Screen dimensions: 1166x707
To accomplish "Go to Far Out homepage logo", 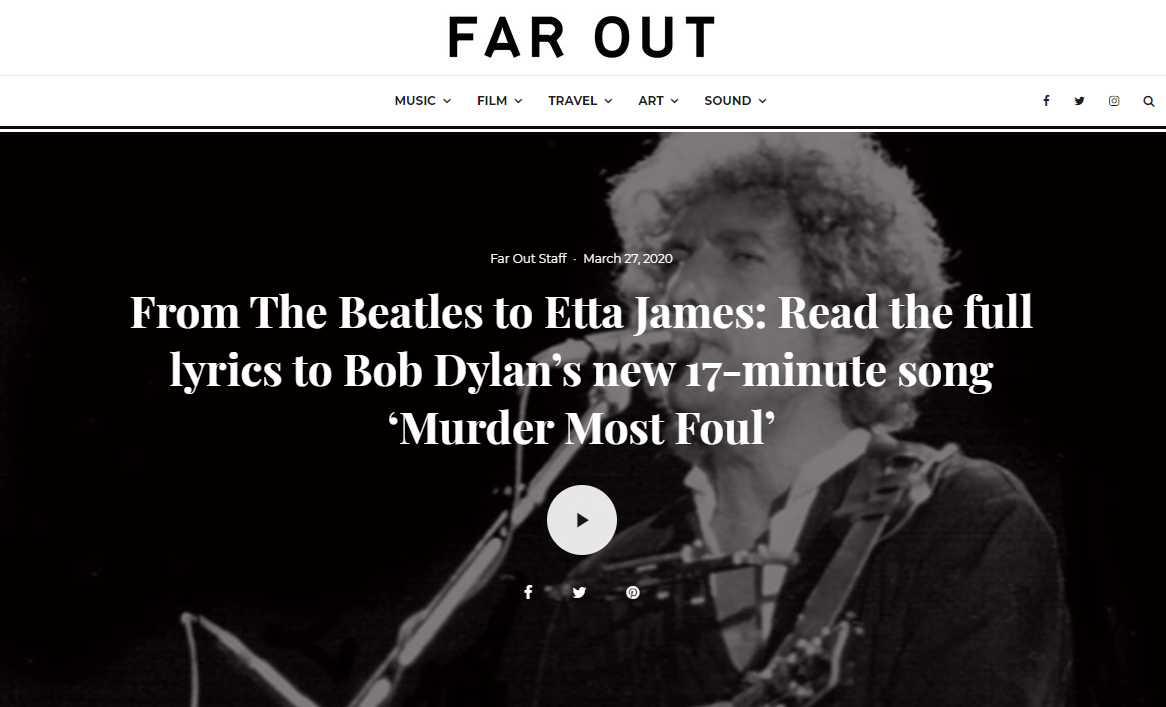I will coord(582,37).
